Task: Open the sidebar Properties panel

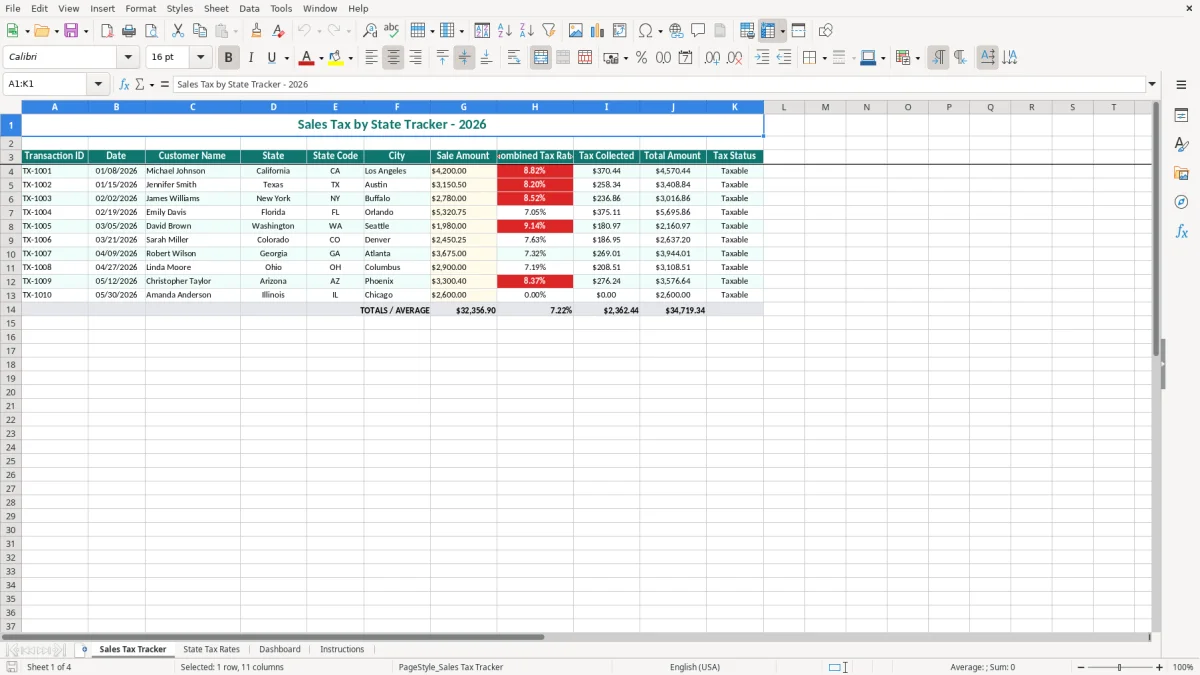Action: [1181, 116]
